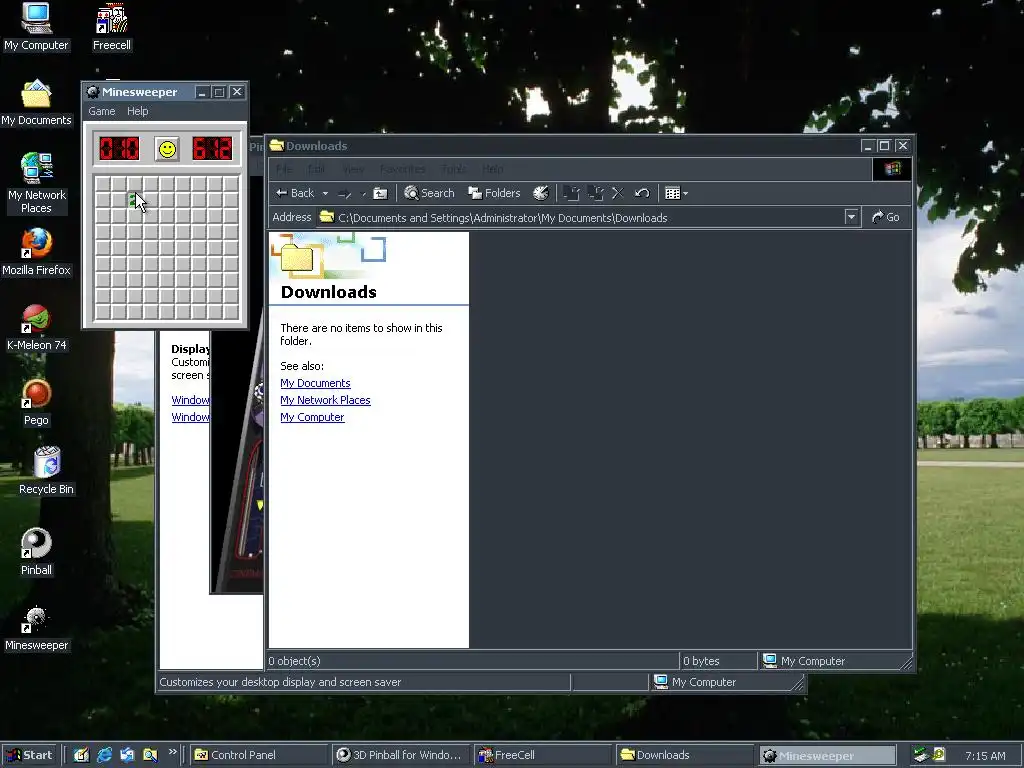This screenshot has height=768, width=1024.
Task: Click the Minesweeper title bar mine icon
Action: click(x=93, y=92)
